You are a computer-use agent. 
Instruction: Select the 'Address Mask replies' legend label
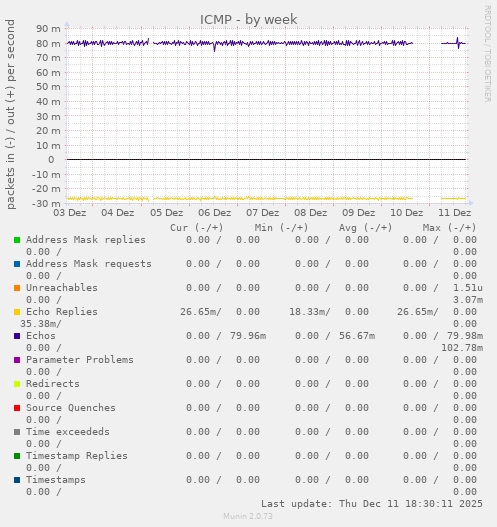point(86,240)
